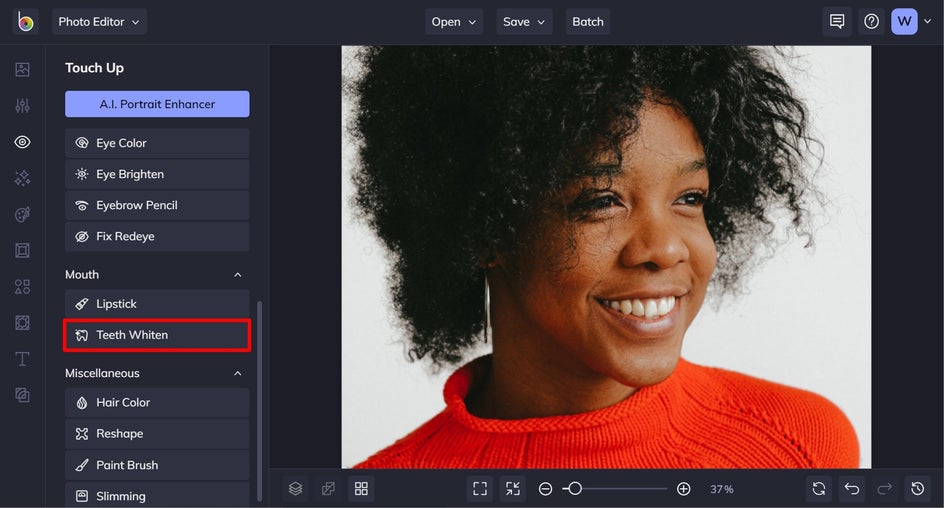Select the Eyebrow Pencil tool

click(x=157, y=205)
